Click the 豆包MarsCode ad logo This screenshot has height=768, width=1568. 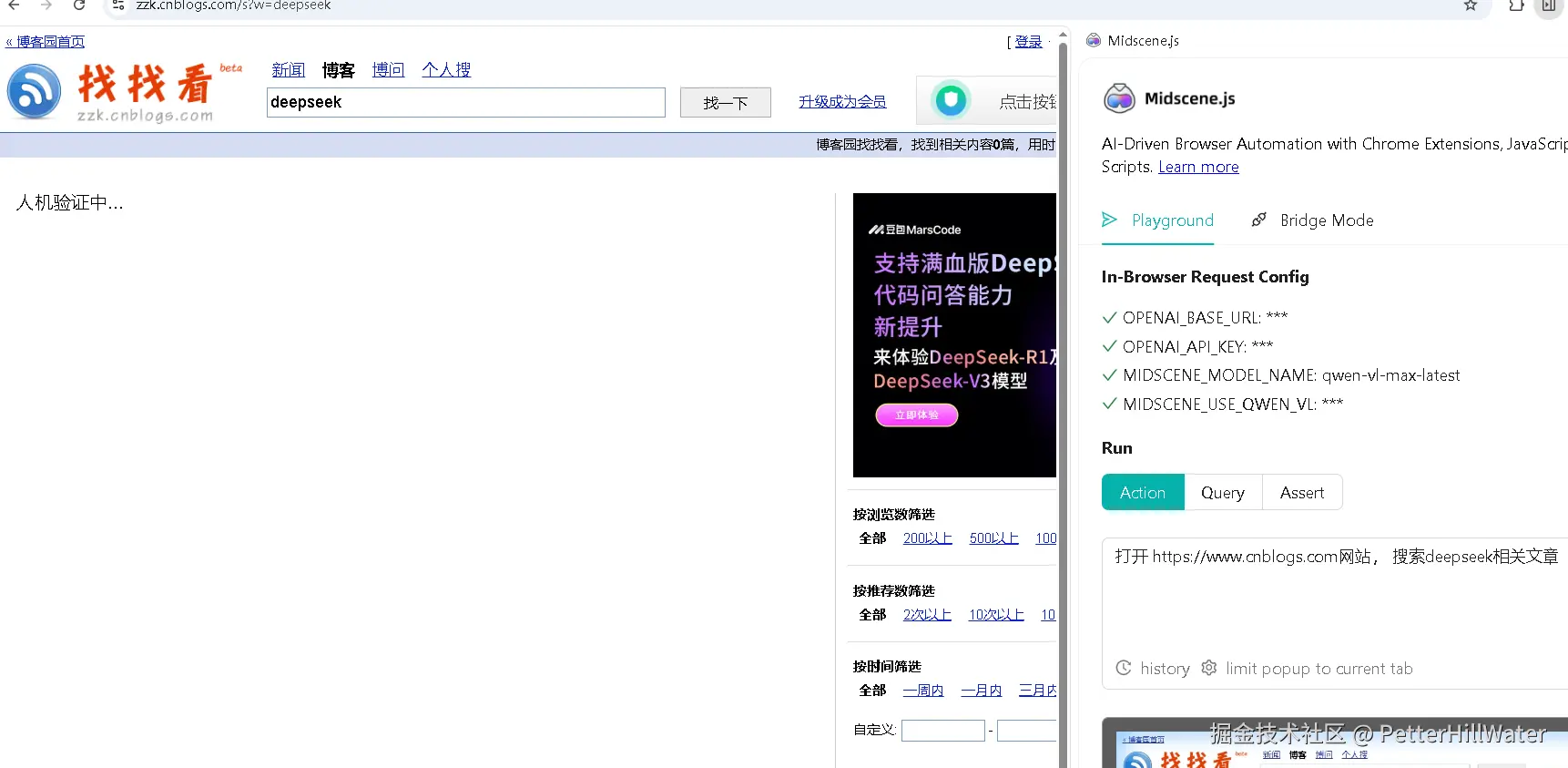[x=915, y=230]
